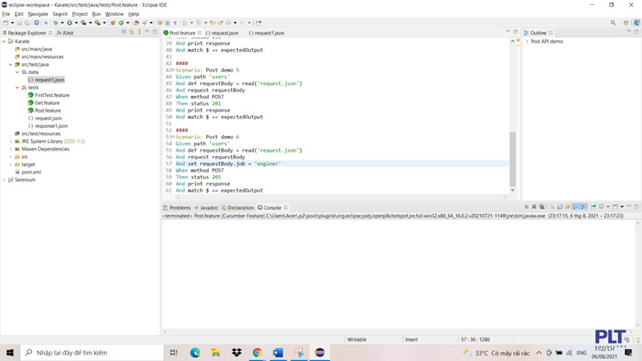Minimize the Outline view
642x361 pixels.
(x=629, y=32)
